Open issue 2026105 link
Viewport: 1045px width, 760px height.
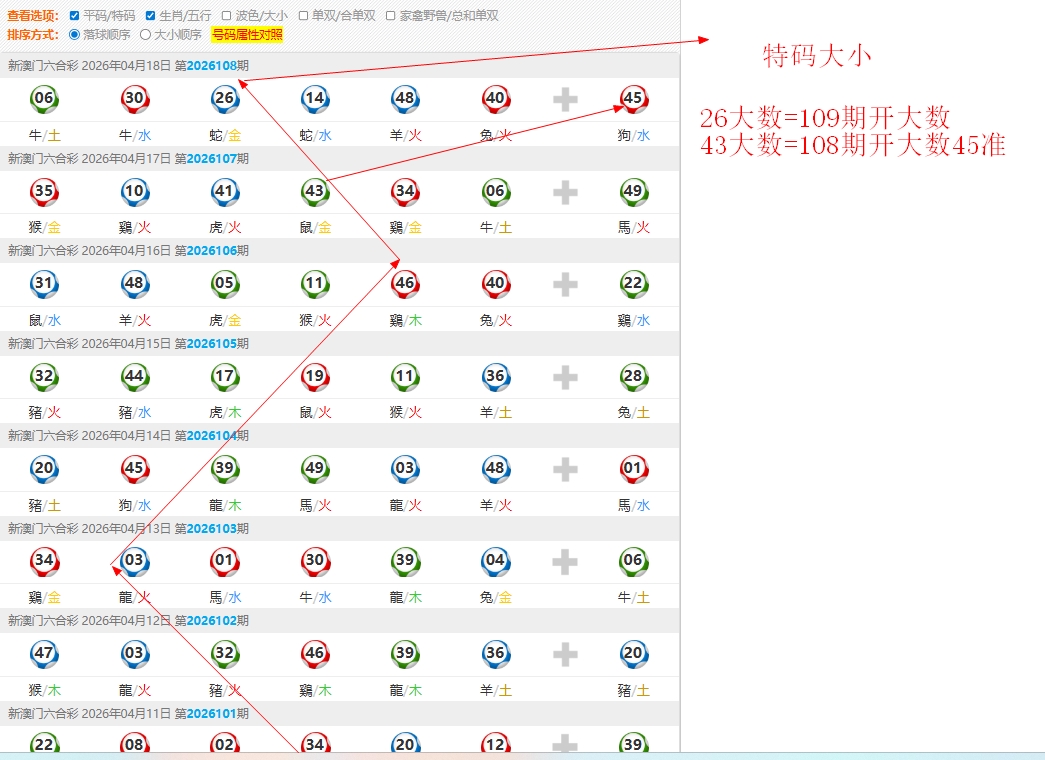point(211,343)
